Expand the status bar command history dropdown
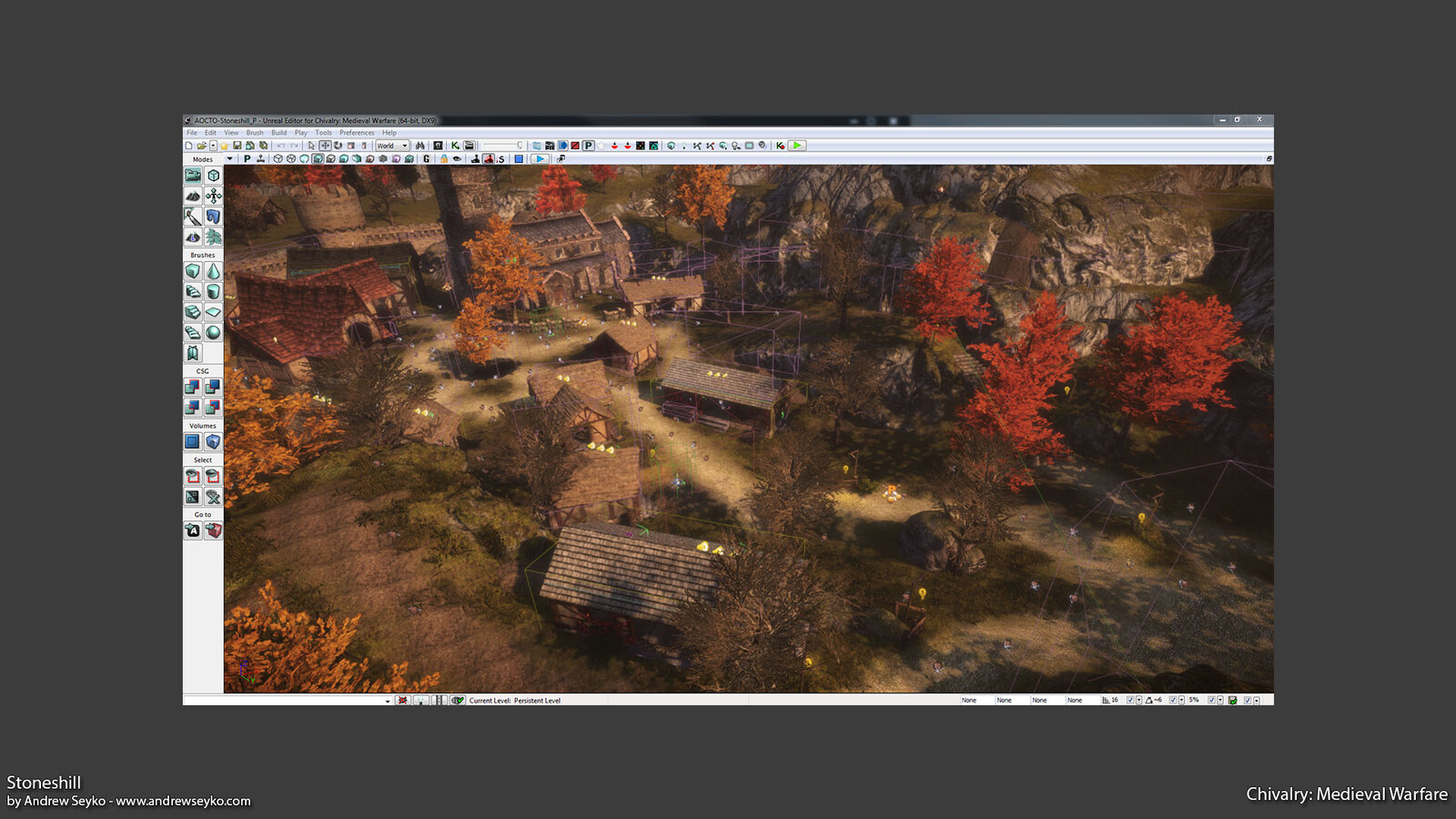Image resolution: width=1456 pixels, height=819 pixels. click(x=388, y=701)
